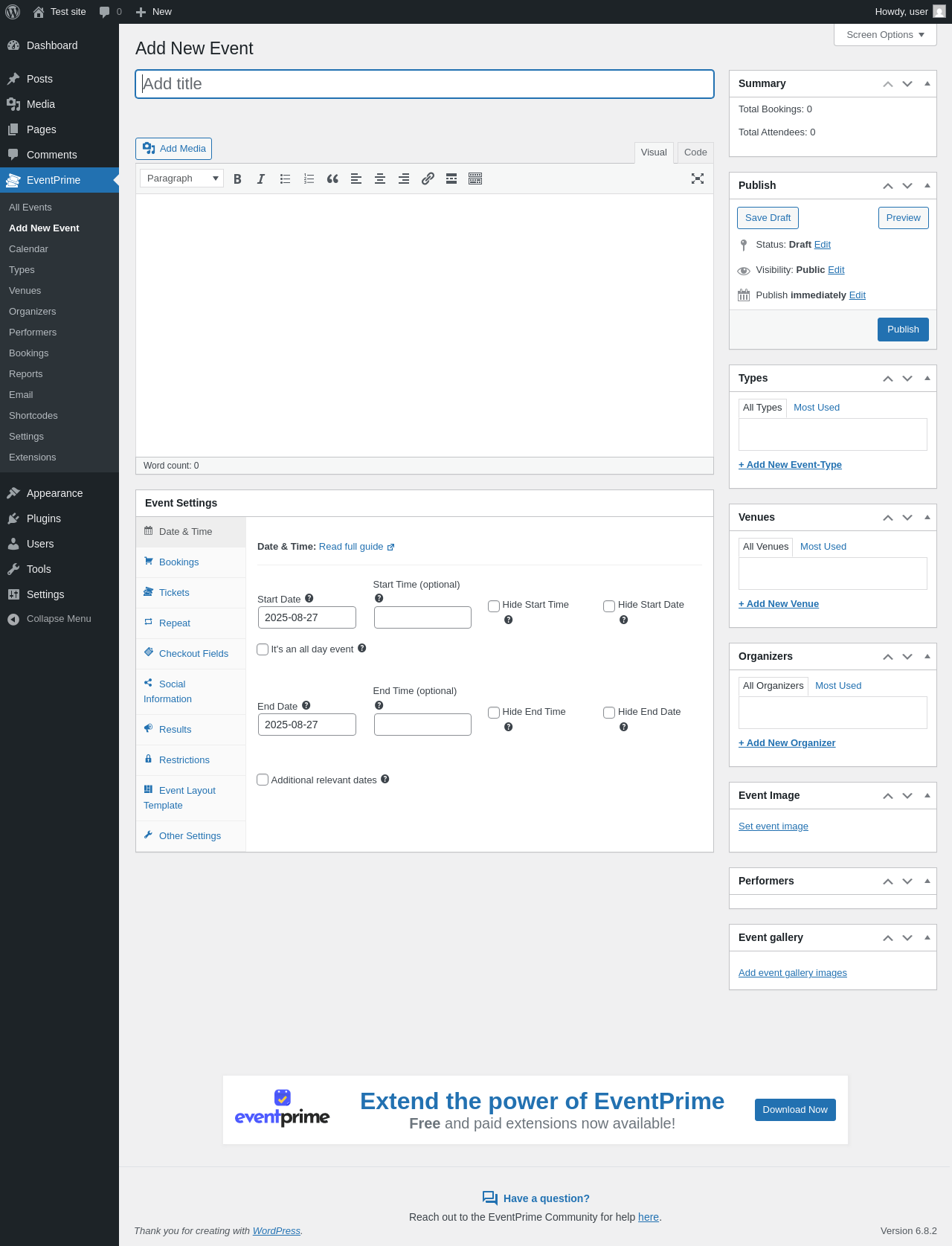The height and width of the screenshot is (1246, 952).
Task: Toggle bold formatting in editor toolbar
Action: point(237,179)
